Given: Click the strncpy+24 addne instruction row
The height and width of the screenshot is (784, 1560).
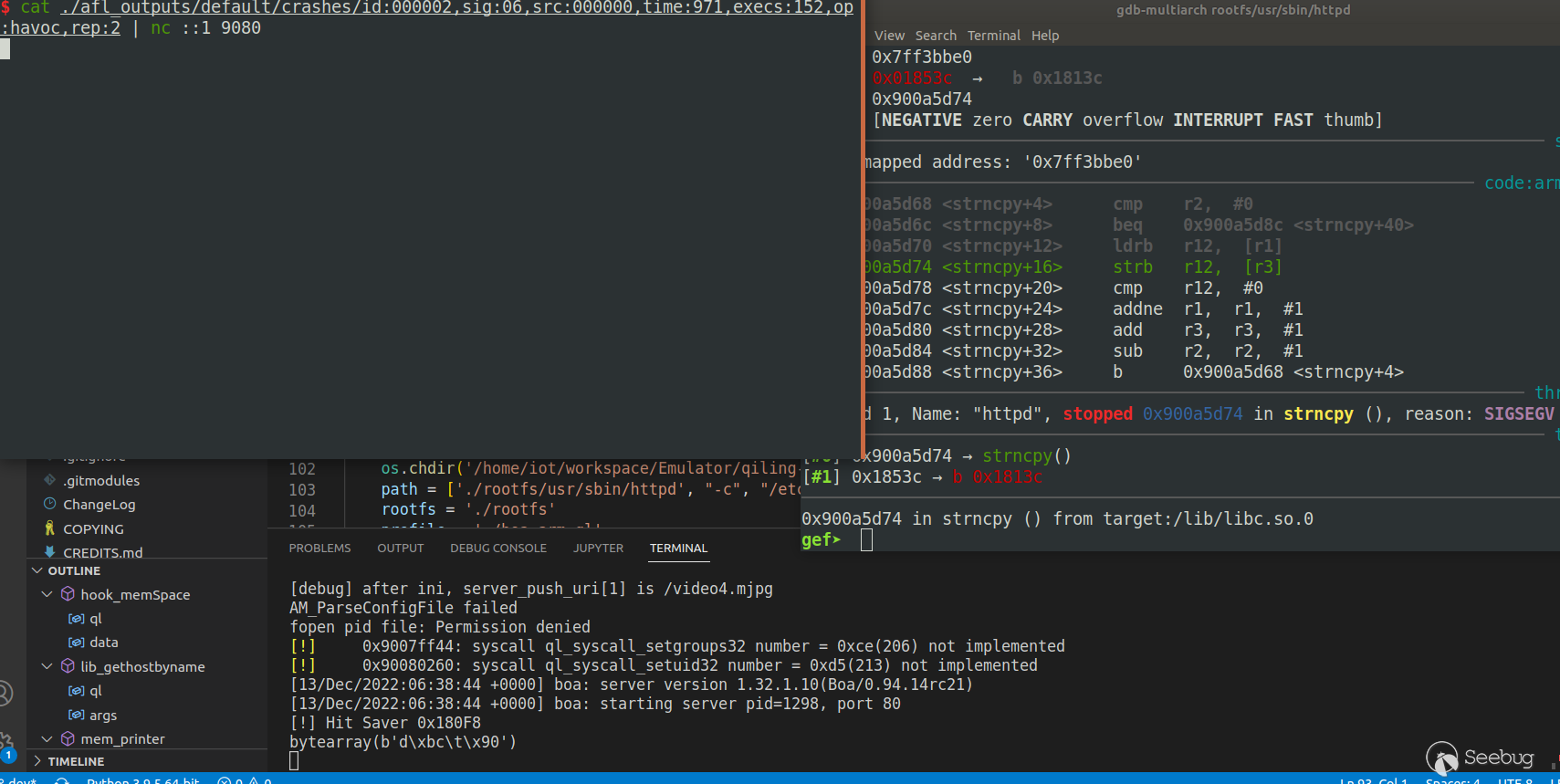Looking at the screenshot, I should click(x=1084, y=309).
